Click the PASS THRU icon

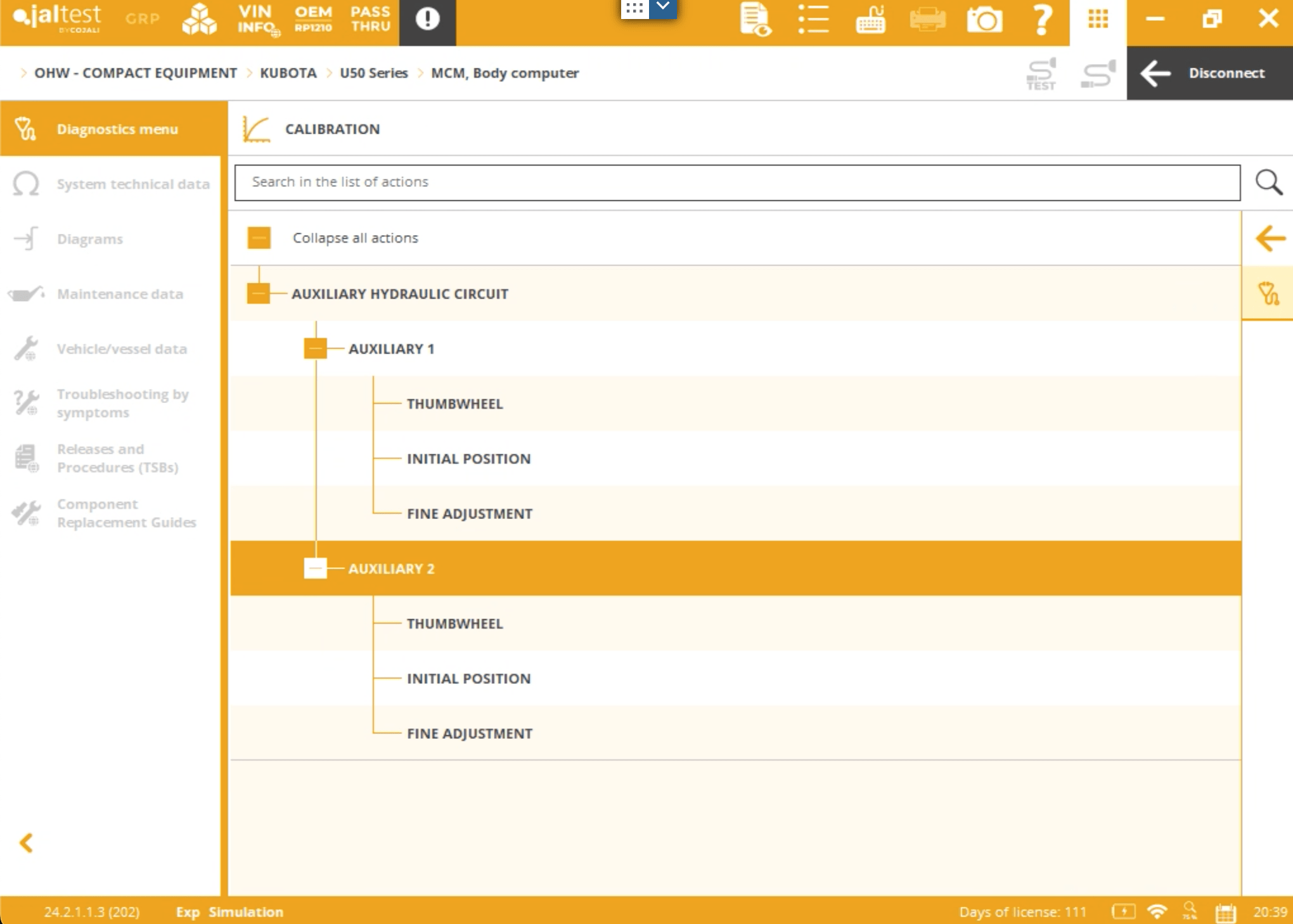(x=371, y=20)
